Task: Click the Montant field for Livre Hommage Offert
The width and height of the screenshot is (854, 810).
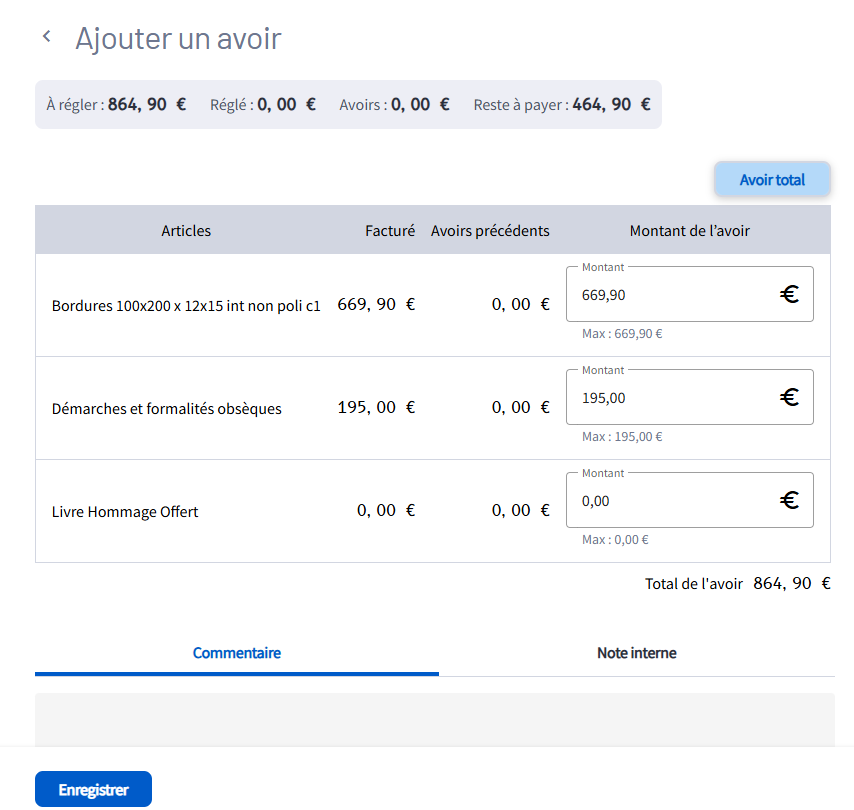Action: pos(670,501)
